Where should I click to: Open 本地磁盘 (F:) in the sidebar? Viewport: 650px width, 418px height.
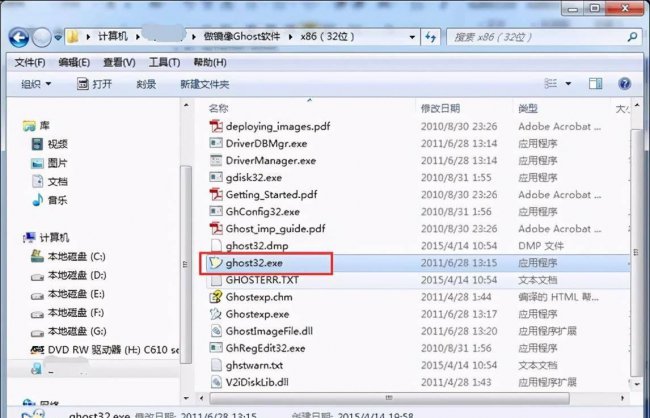tap(68, 312)
